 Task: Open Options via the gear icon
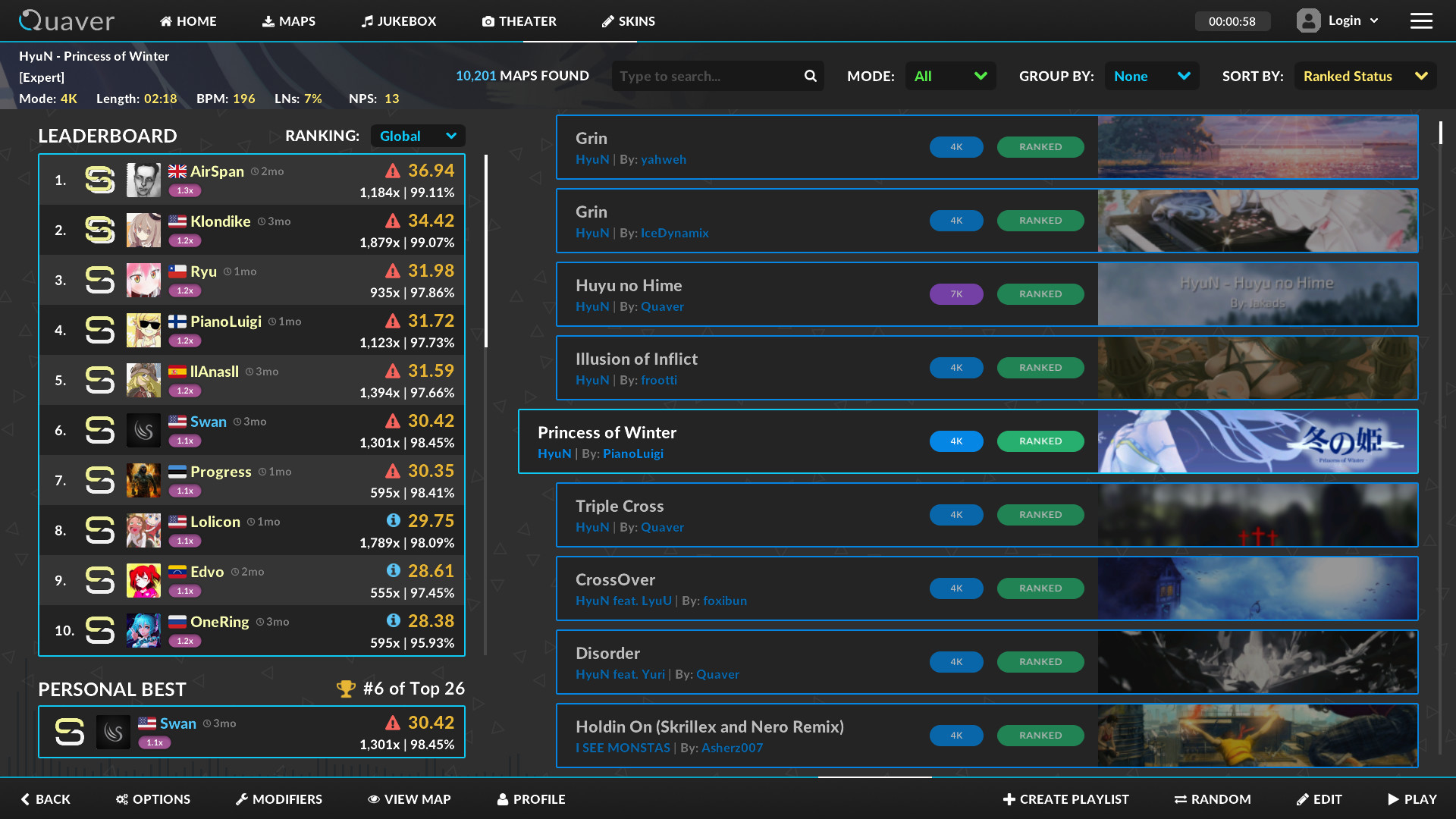click(x=121, y=799)
